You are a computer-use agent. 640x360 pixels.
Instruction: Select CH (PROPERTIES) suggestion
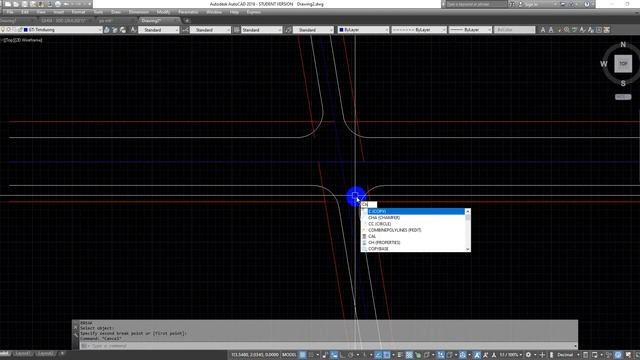pos(413,242)
